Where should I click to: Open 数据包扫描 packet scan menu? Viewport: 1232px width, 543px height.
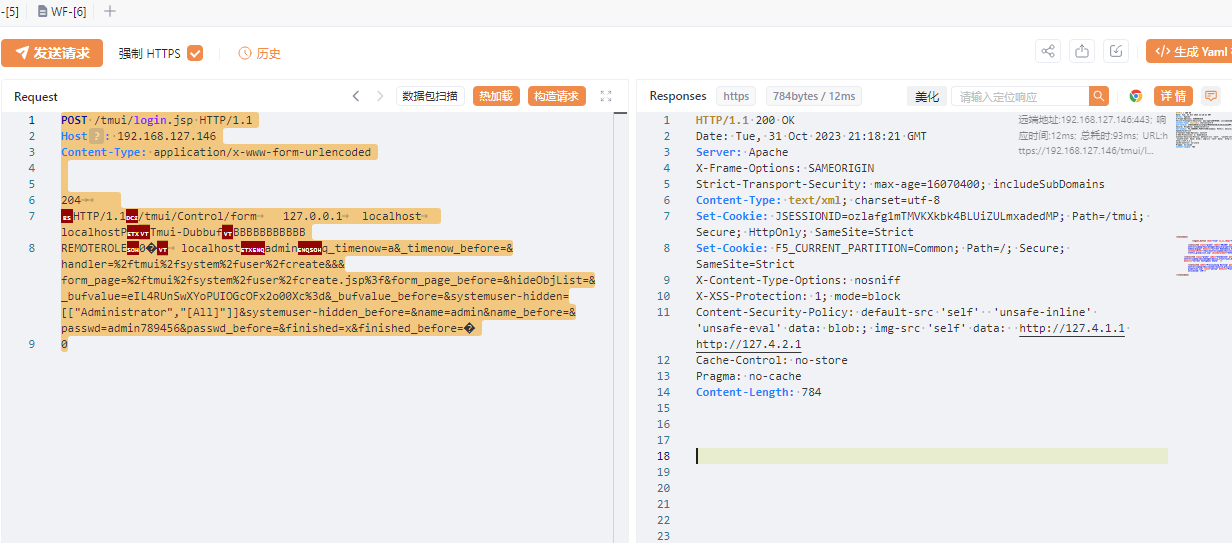[x=430, y=96]
